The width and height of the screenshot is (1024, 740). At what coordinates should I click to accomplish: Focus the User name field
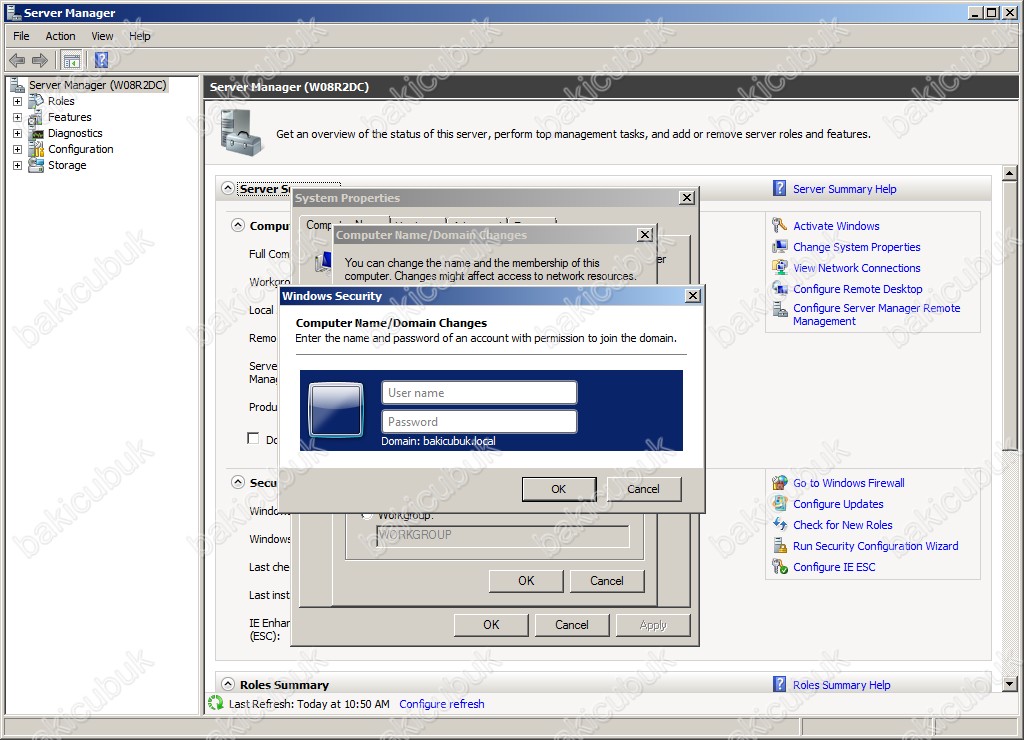pyautogui.click(x=479, y=393)
